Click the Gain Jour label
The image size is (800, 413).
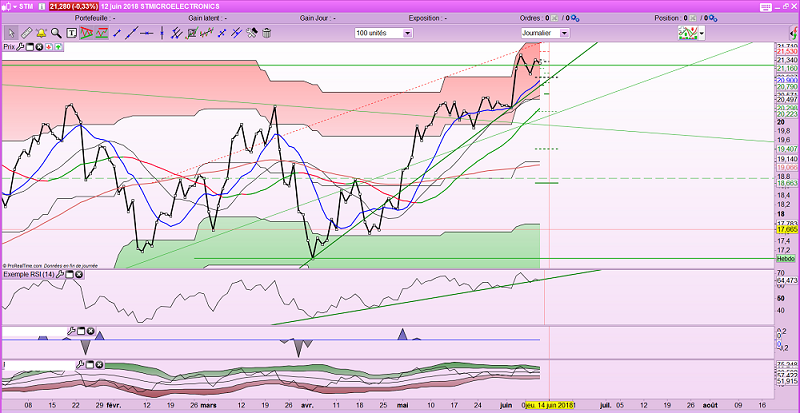point(316,18)
